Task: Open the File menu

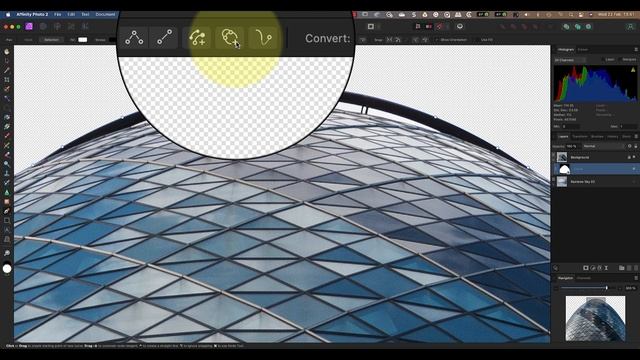Action: pos(58,14)
